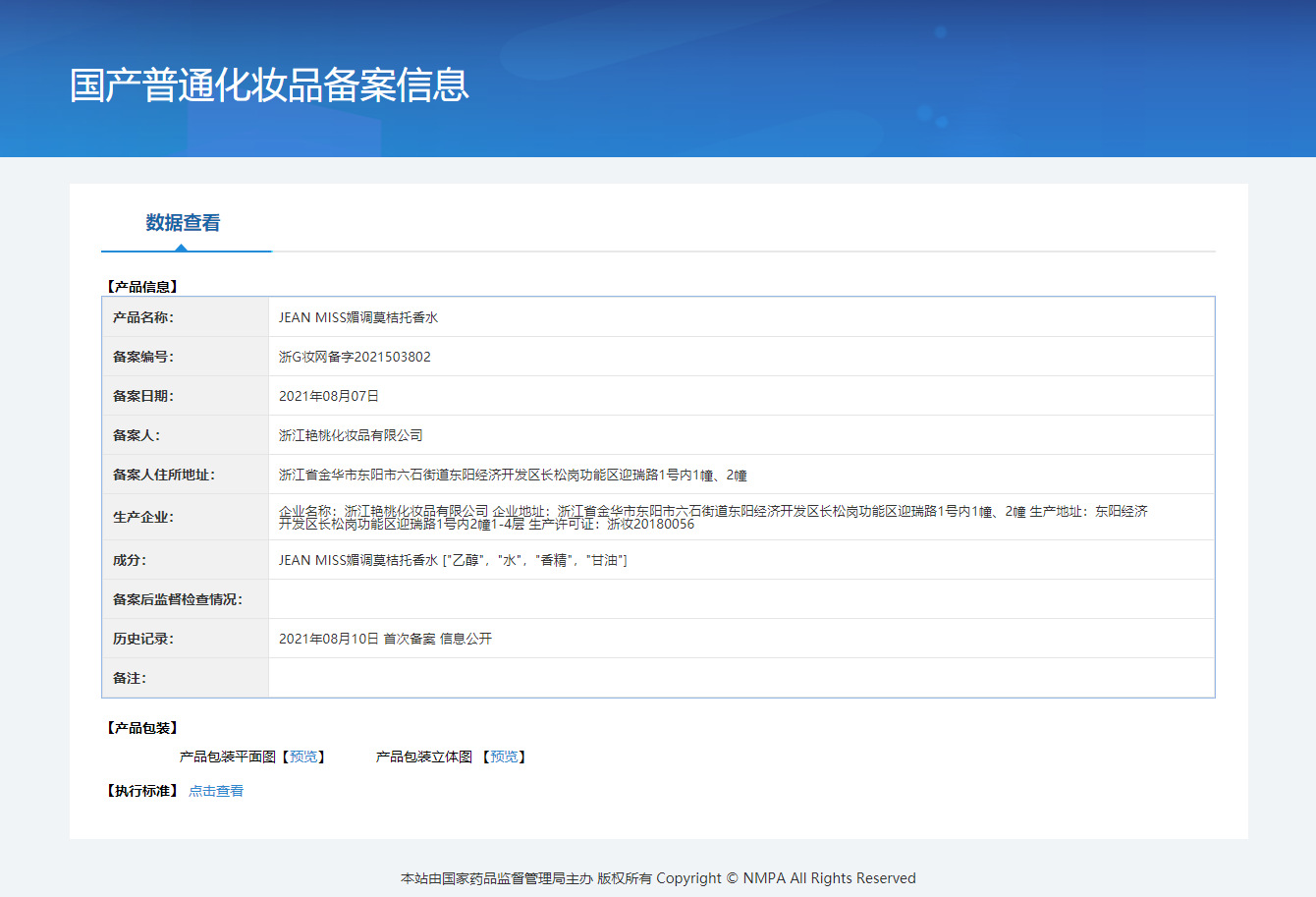Screen dimensions: 1316x897
Task: Select the ingredient list with 乙醇, 水, 香精, 甘油
Action: (453, 560)
